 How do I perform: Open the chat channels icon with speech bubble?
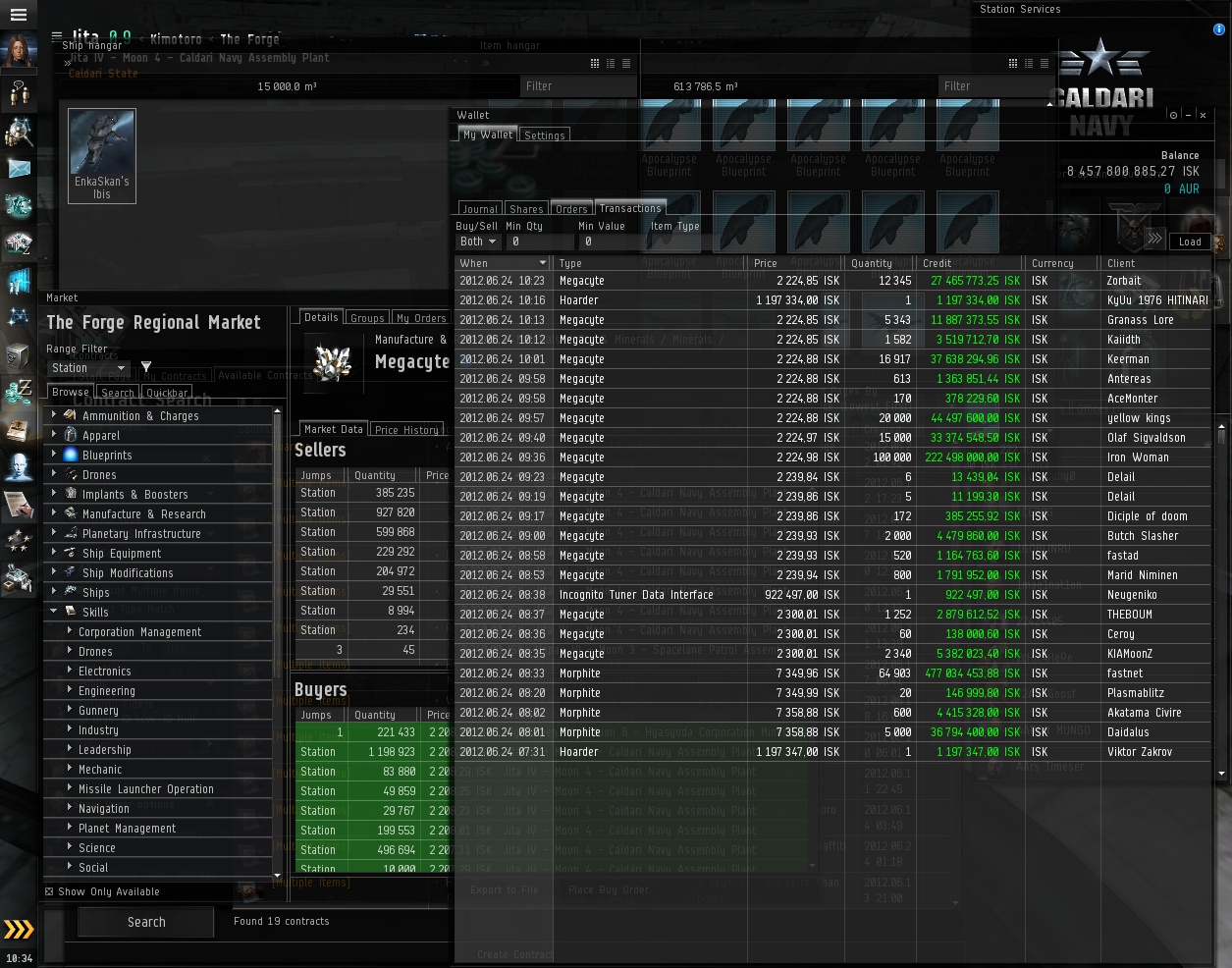[x=19, y=93]
